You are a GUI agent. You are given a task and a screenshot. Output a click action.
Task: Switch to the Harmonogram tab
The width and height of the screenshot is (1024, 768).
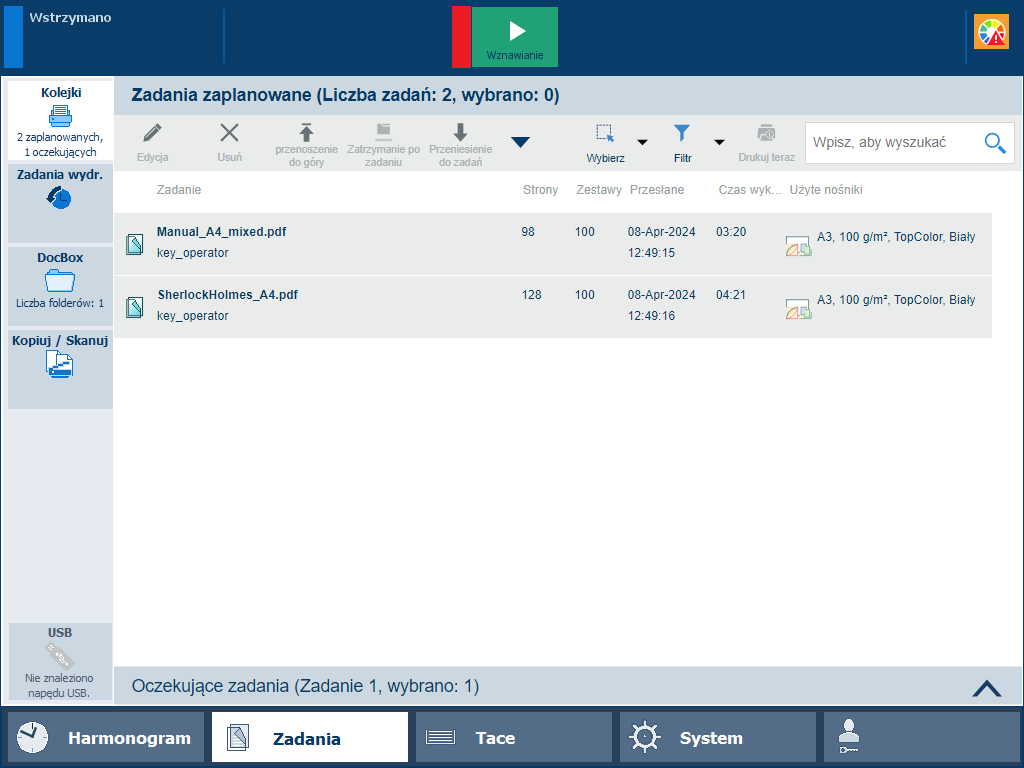106,738
